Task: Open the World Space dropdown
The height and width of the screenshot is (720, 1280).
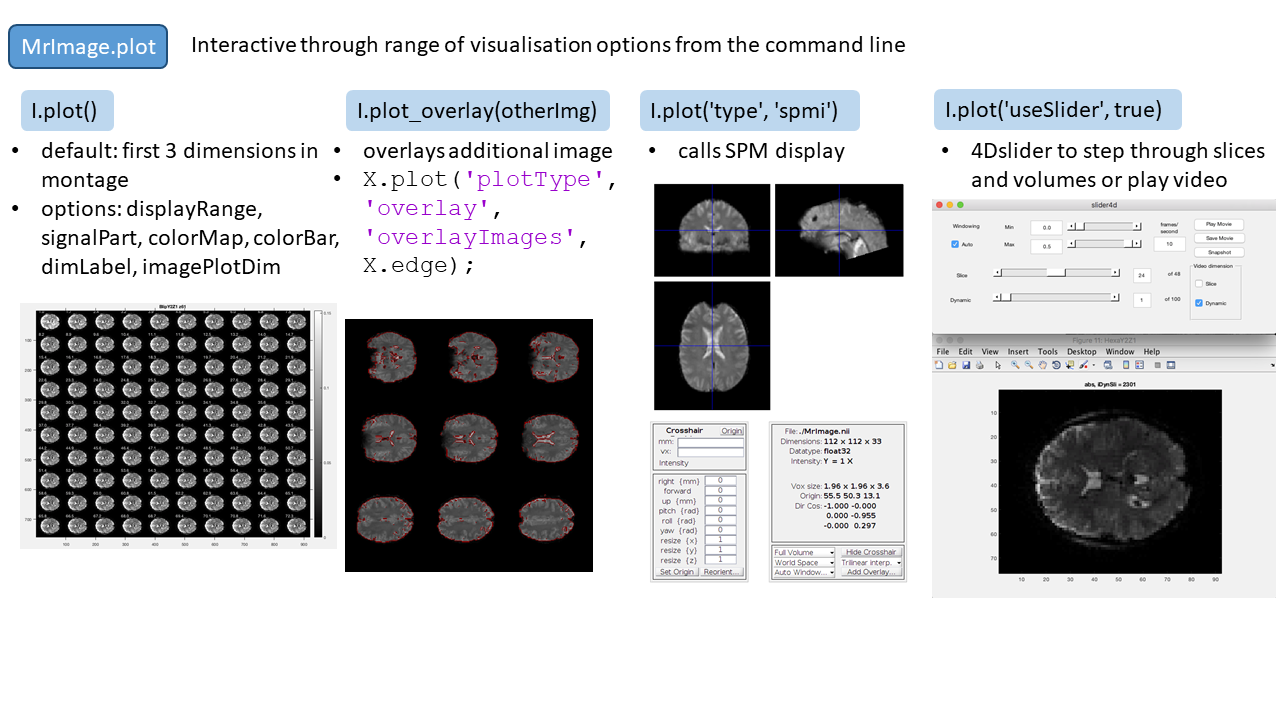Action: (803, 562)
